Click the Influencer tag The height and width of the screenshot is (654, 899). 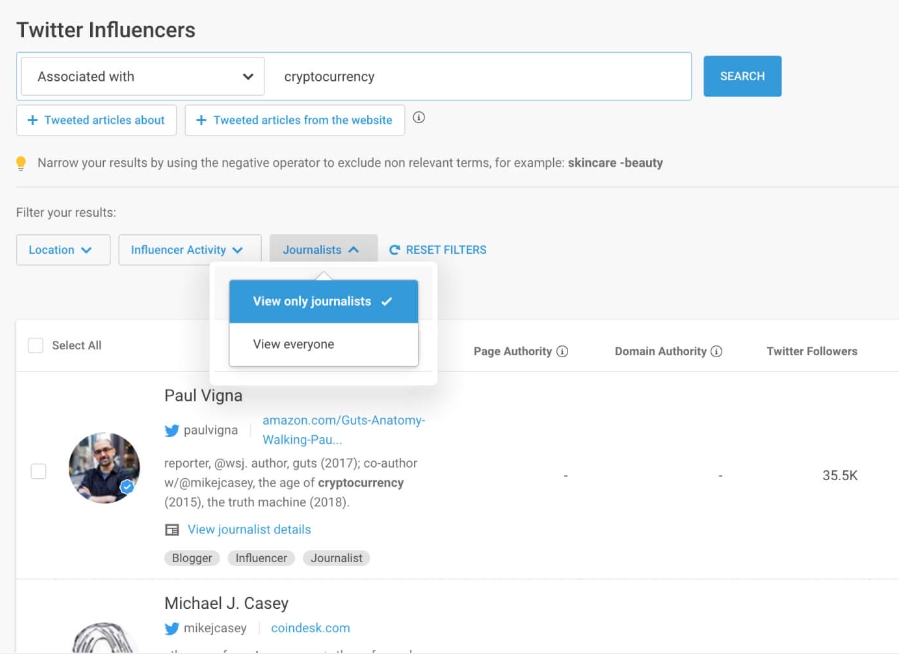261,558
